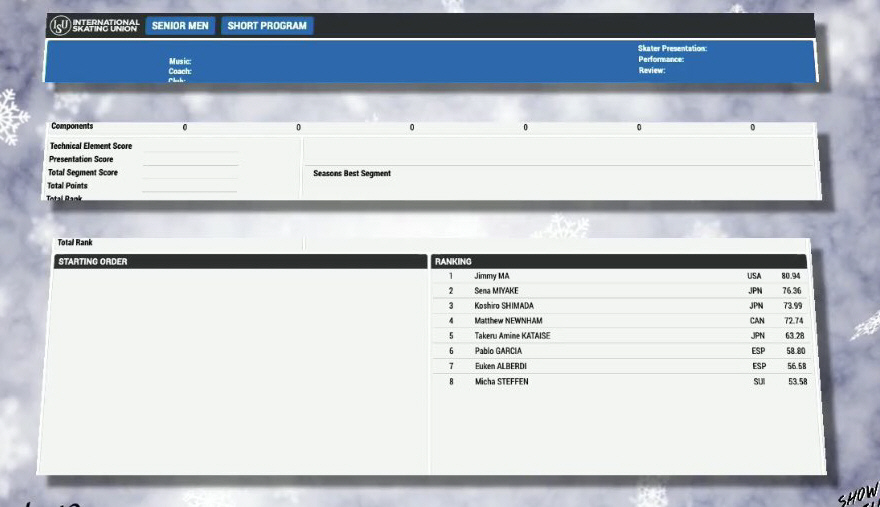Click Total Segment Score label
This screenshot has width=880, height=507.
tap(83, 172)
